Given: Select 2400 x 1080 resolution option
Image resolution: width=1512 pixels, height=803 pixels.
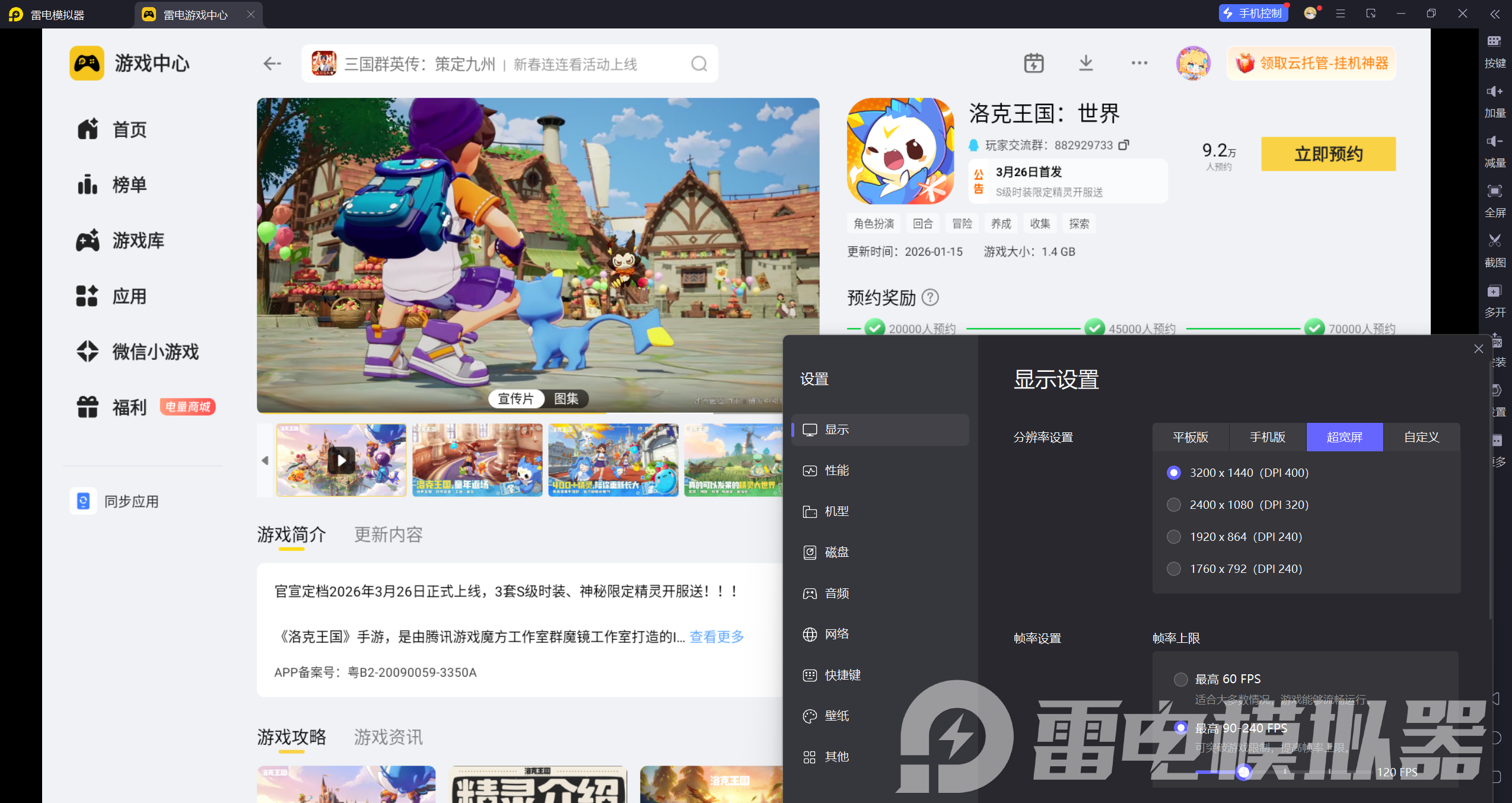Looking at the screenshot, I should (1173, 505).
